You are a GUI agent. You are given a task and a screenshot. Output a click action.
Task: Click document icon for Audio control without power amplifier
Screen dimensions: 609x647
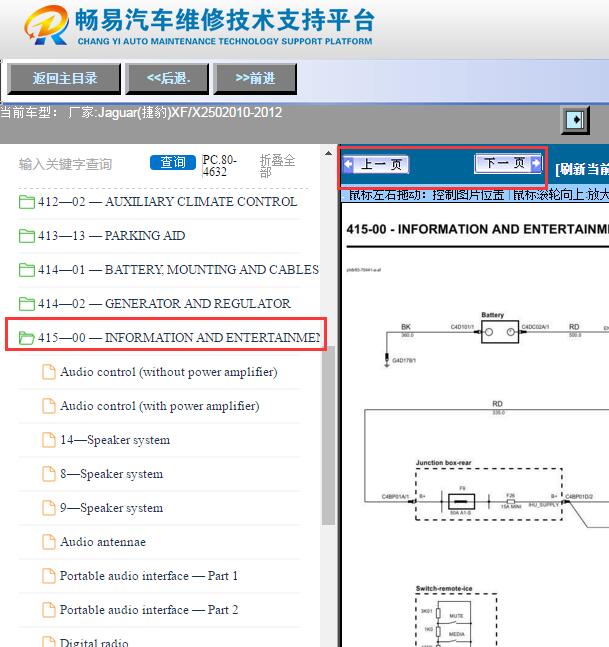[x=49, y=372]
